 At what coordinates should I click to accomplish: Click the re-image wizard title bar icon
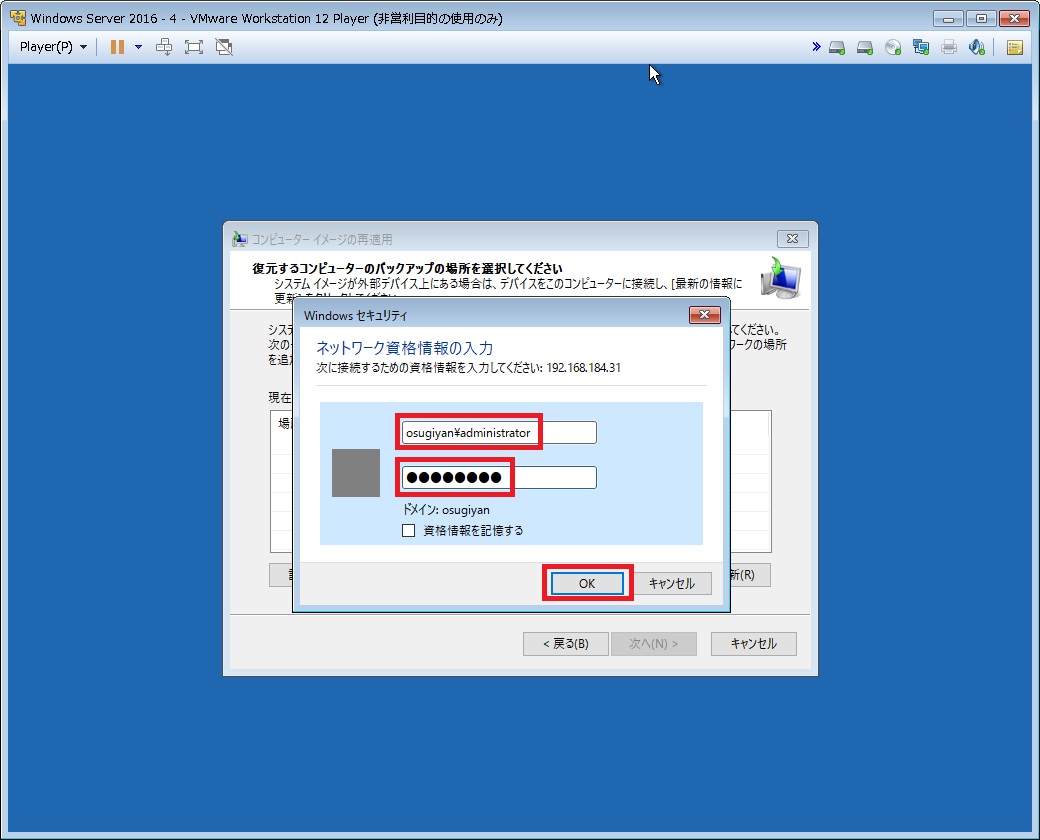coord(239,239)
